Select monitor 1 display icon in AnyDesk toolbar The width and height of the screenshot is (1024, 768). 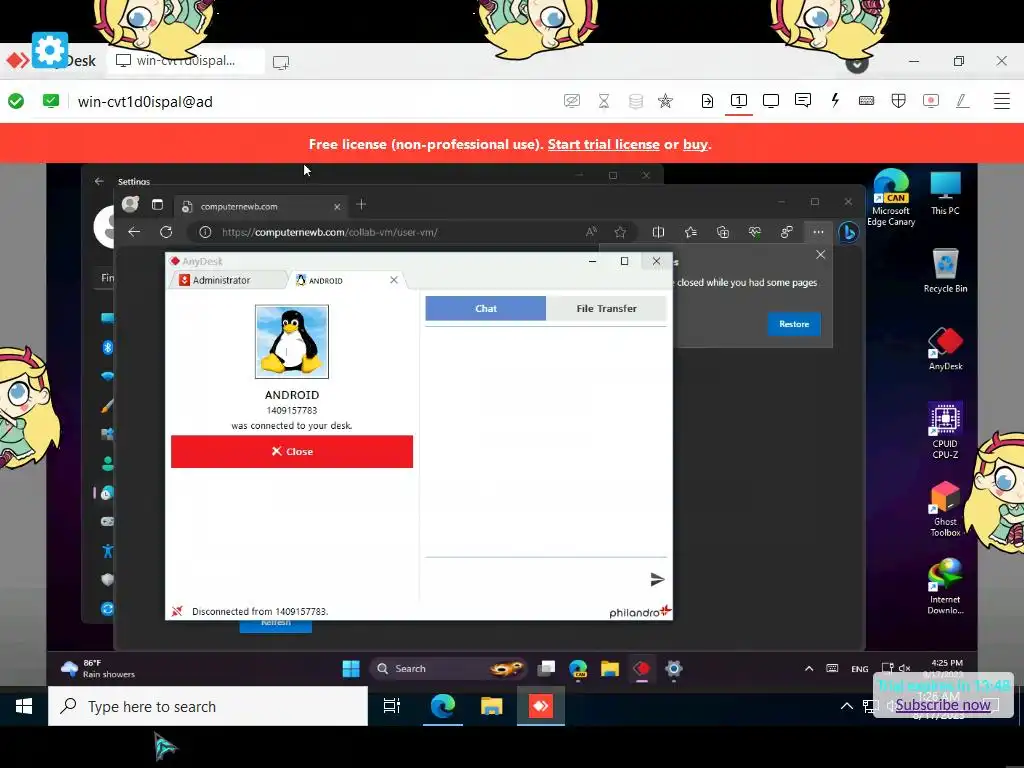tap(739, 101)
